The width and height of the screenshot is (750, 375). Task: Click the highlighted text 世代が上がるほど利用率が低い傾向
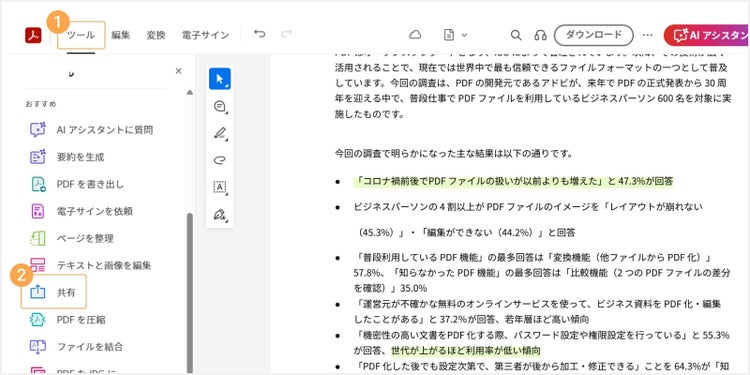click(466, 350)
